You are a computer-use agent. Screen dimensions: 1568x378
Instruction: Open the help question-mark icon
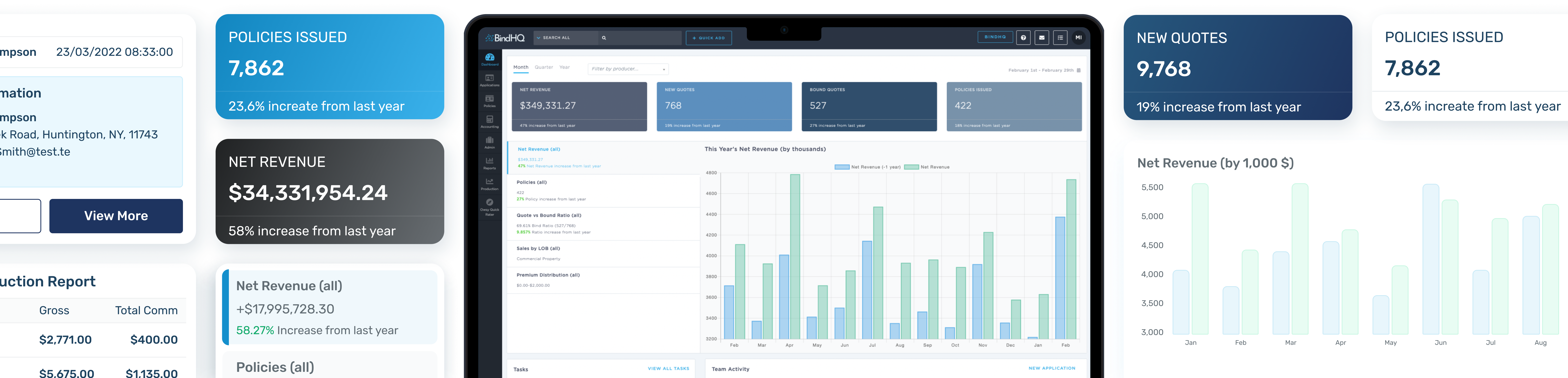[x=1023, y=38]
